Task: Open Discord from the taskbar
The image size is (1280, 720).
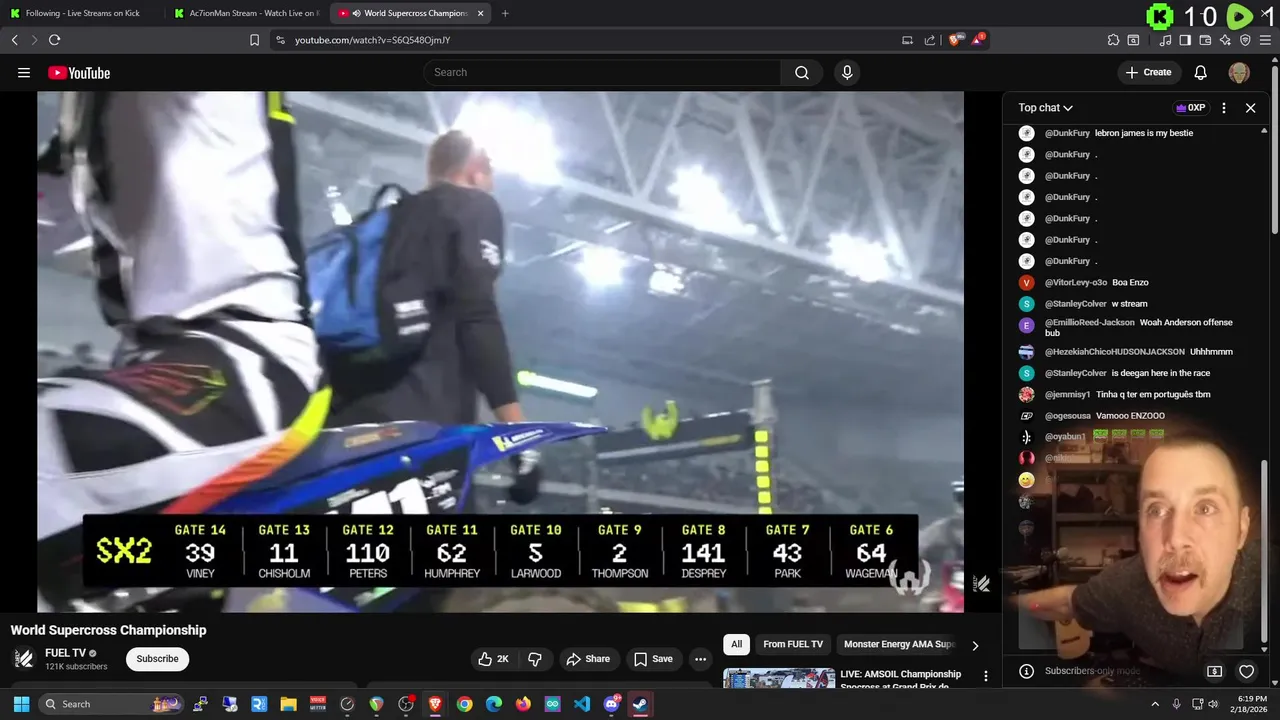Action: click(x=611, y=704)
